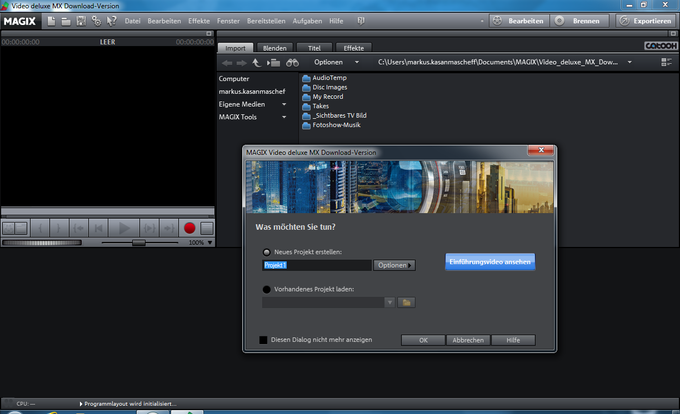Go back with the left arrow in media browser
This screenshot has width=680, height=414.
[227, 63]
